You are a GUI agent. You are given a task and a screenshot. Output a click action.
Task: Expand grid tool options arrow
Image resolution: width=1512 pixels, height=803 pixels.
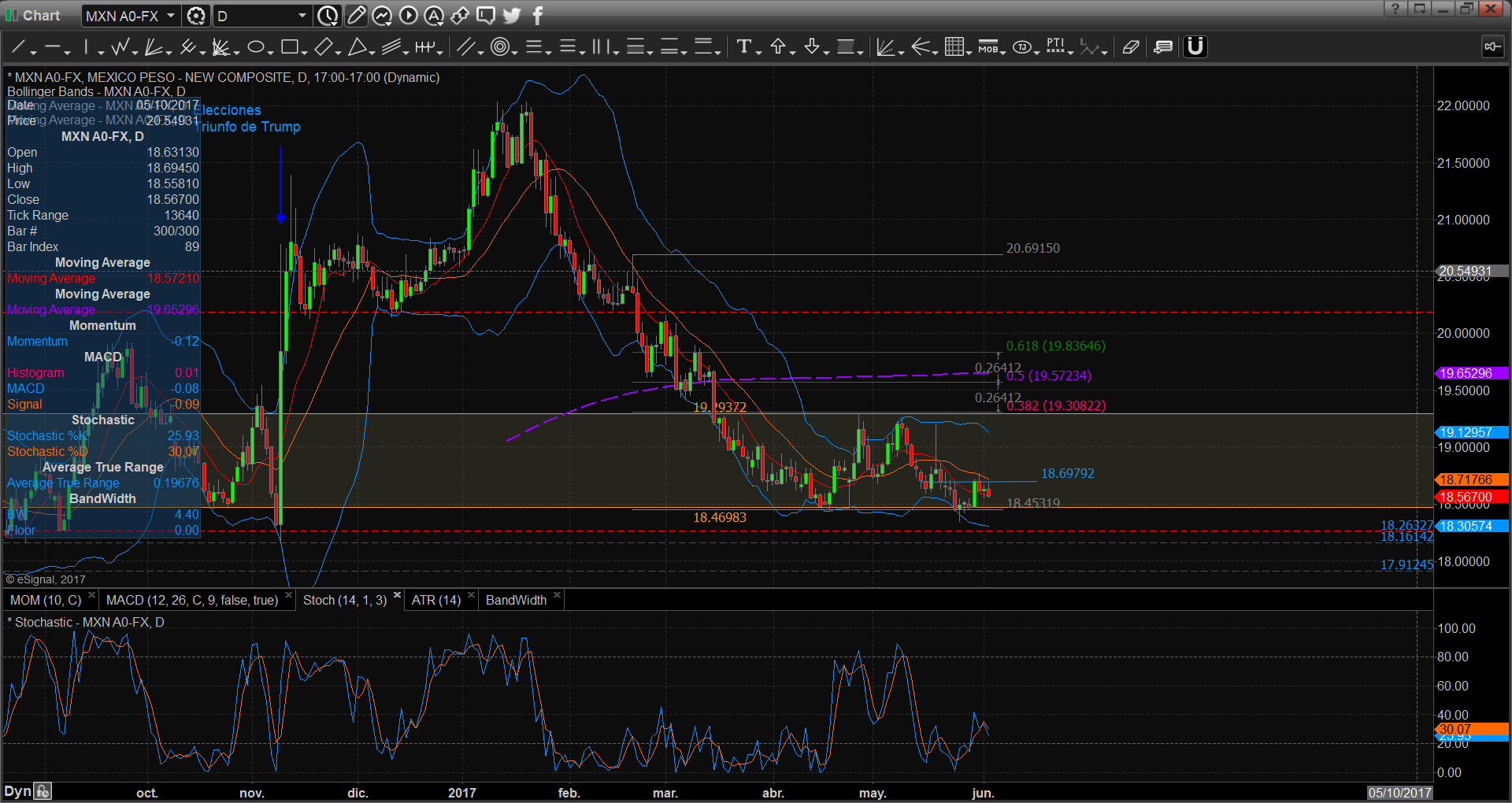tap(969, 52)
